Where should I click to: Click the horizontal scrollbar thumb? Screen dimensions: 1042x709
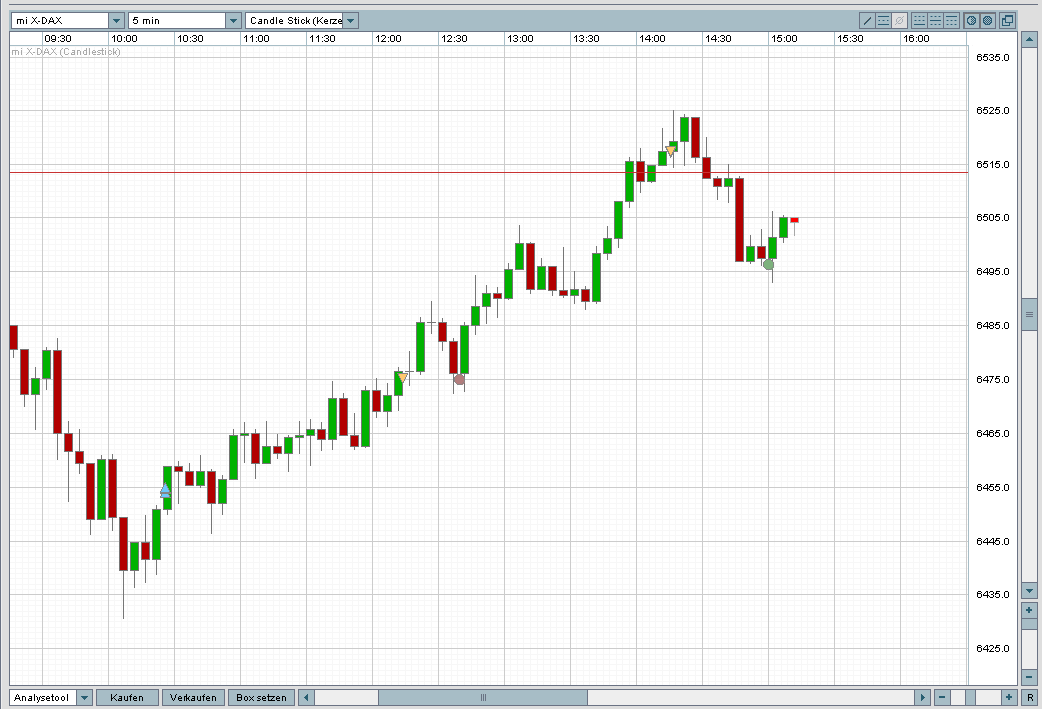pyautogui.click(x=483, y=698)
